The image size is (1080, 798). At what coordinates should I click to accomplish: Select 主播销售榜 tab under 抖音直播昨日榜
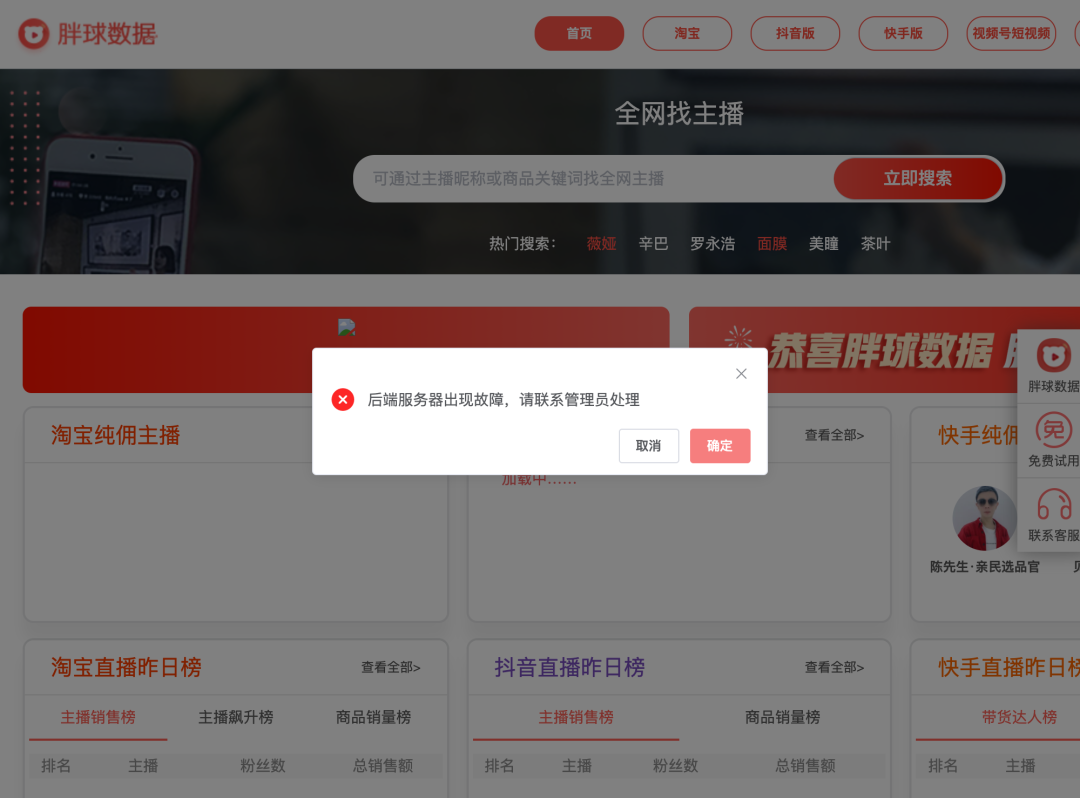point(576,717)
